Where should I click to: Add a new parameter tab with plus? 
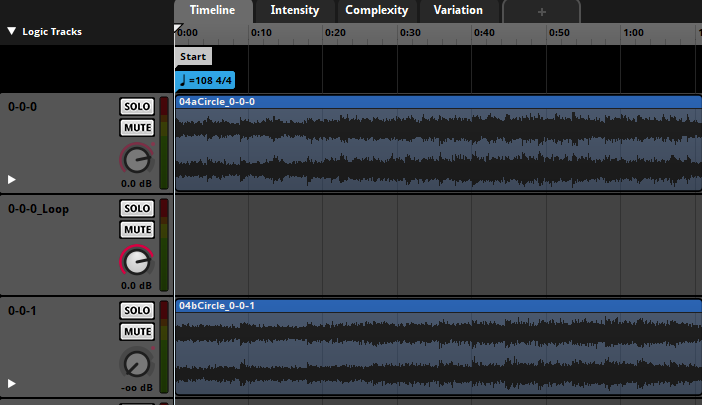pyautogui.click(x=542, y=12)
